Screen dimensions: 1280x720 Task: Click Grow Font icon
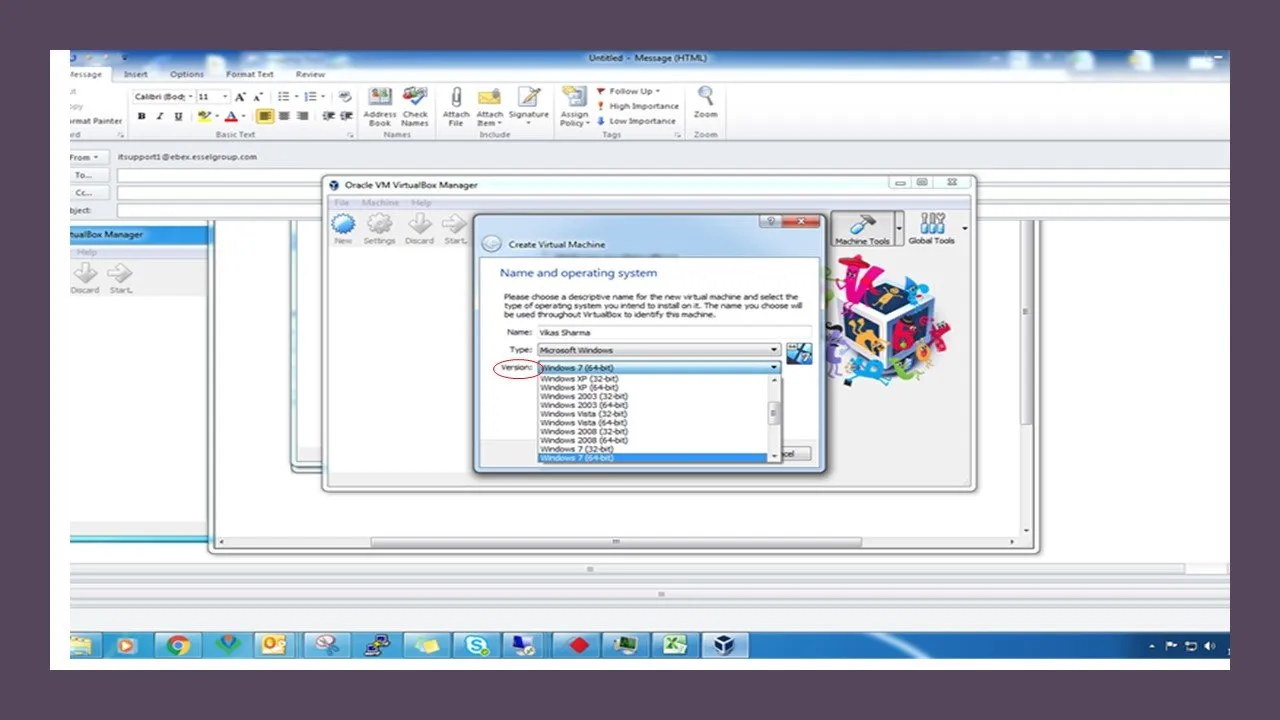pyautogui.click(x=240, y=97)
